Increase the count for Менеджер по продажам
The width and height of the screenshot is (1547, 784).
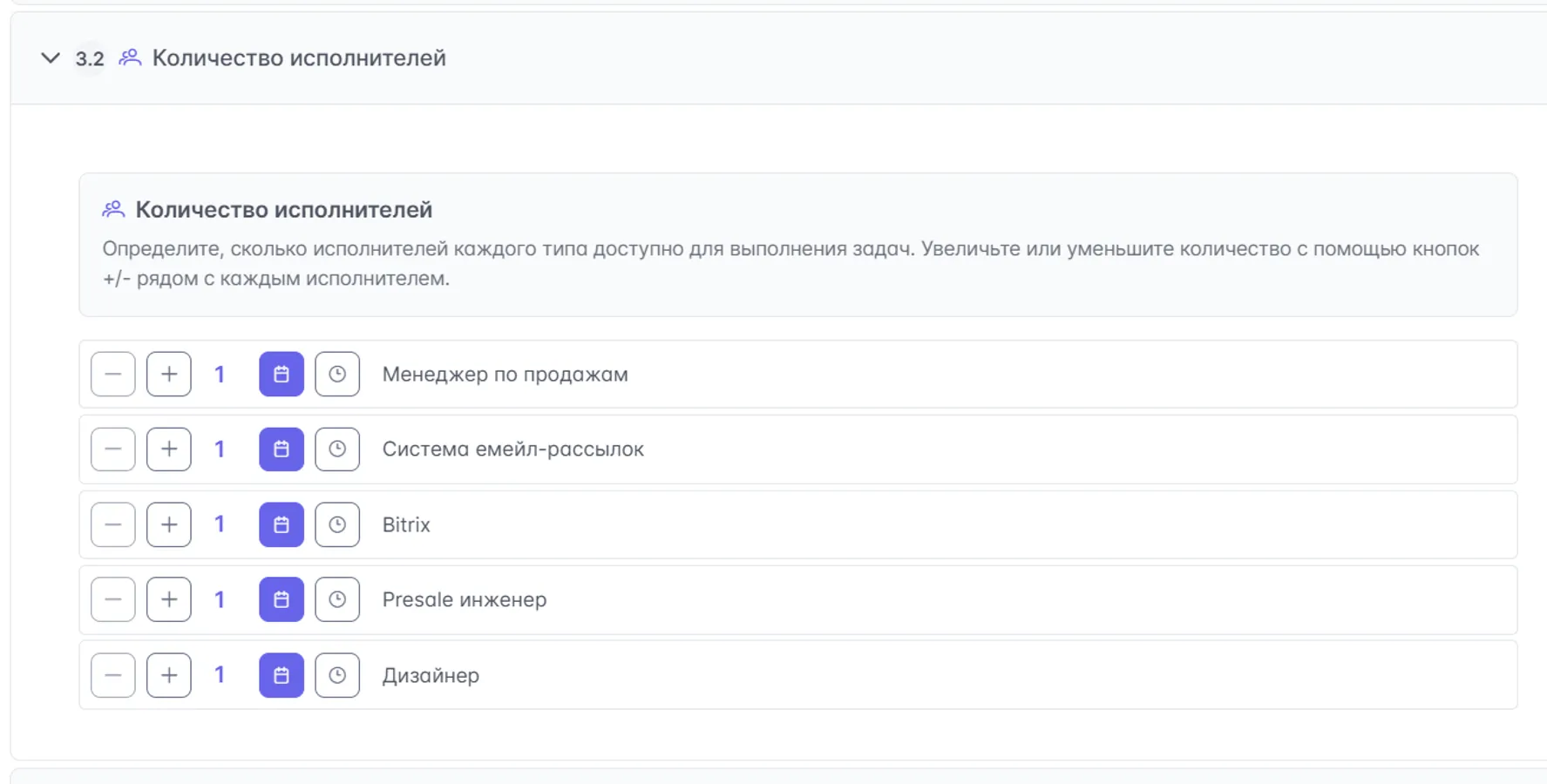coord(168,374)
